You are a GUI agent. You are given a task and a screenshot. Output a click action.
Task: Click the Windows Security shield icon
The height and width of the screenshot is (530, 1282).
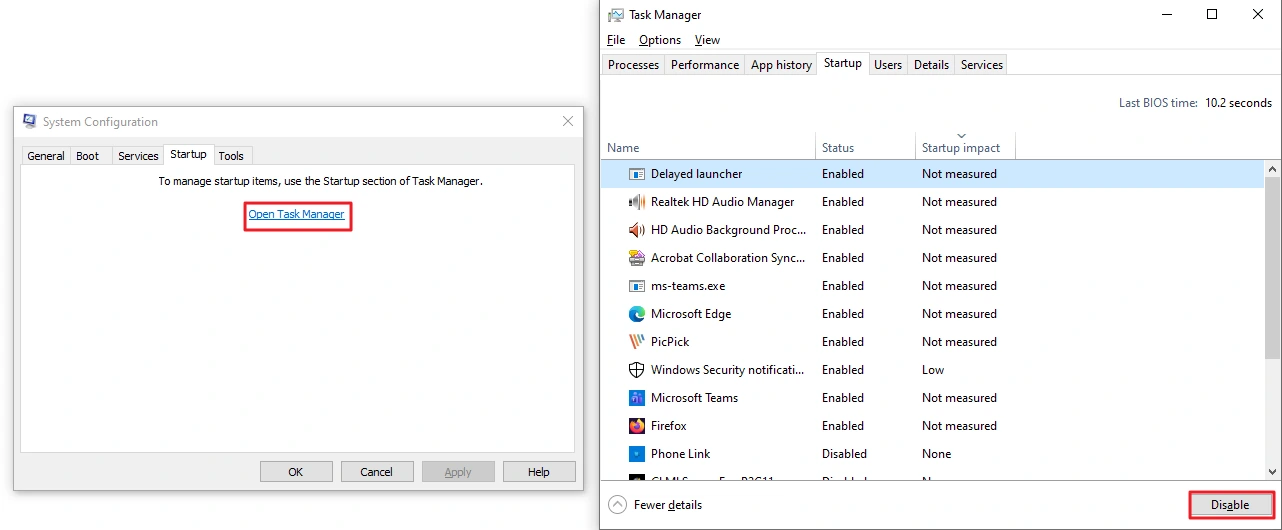636,370
